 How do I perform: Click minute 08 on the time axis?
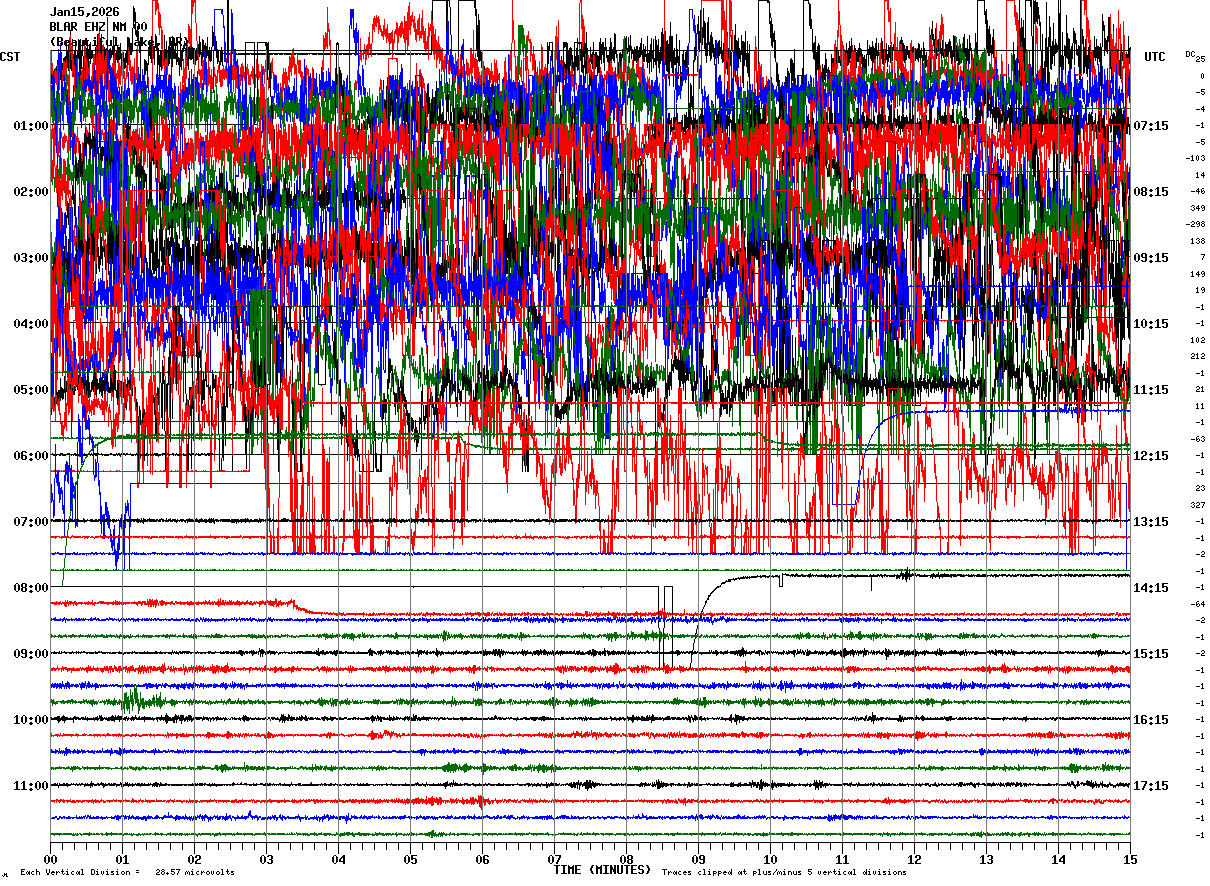[626, 859]
